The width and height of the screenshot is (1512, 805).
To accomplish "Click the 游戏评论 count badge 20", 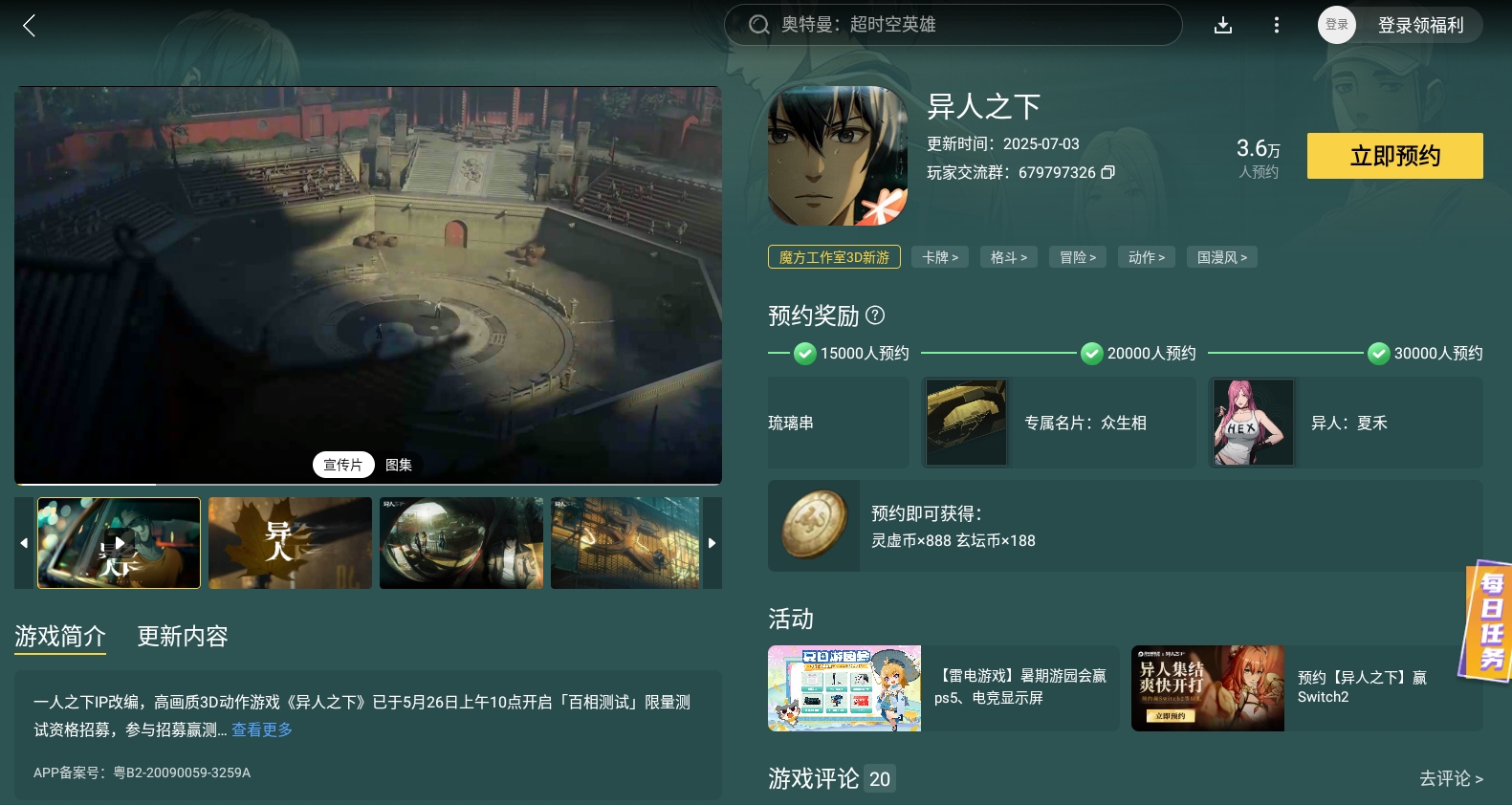I will [x=880, y=779].
